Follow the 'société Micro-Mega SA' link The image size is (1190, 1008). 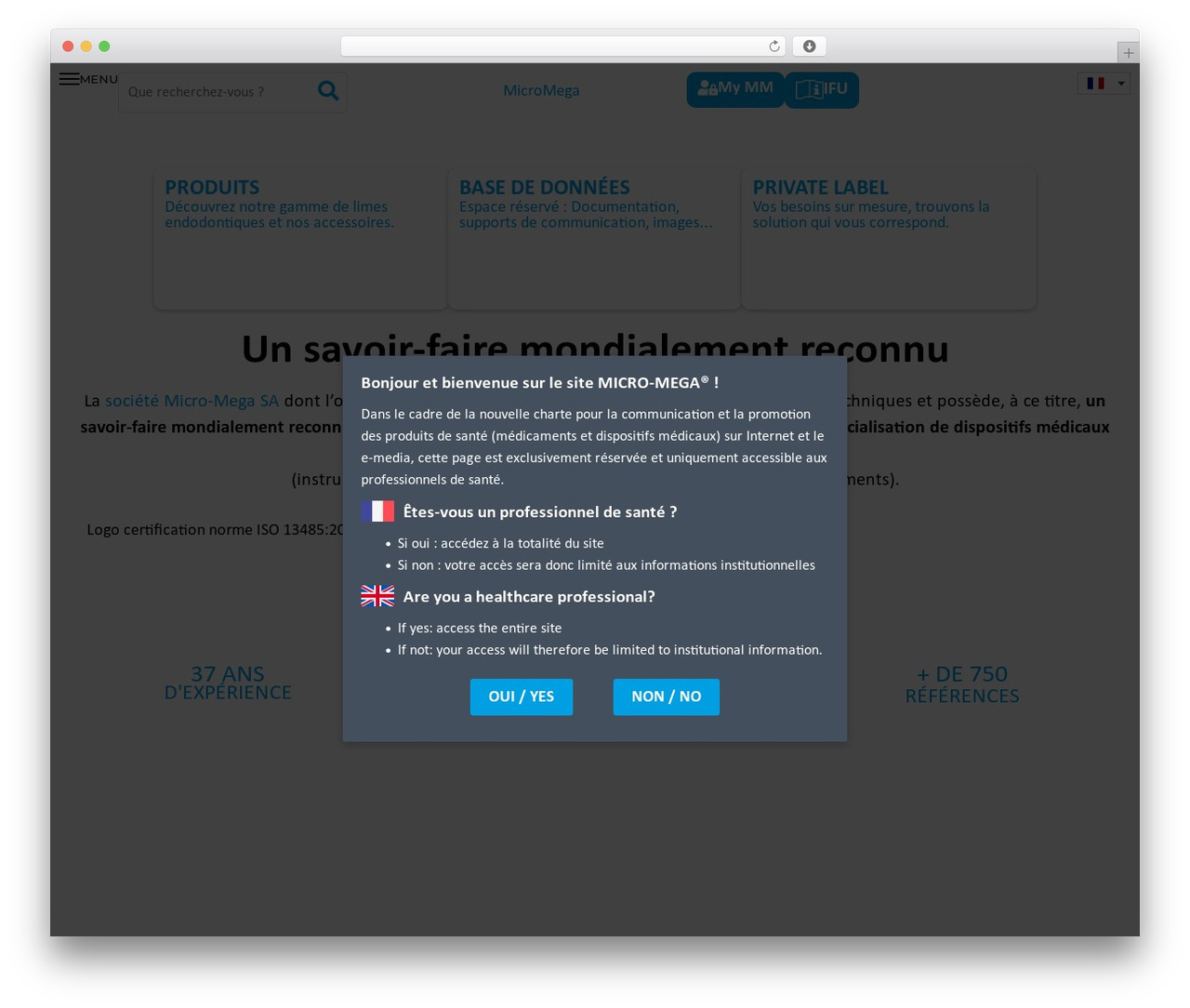(x=192, y=401)
